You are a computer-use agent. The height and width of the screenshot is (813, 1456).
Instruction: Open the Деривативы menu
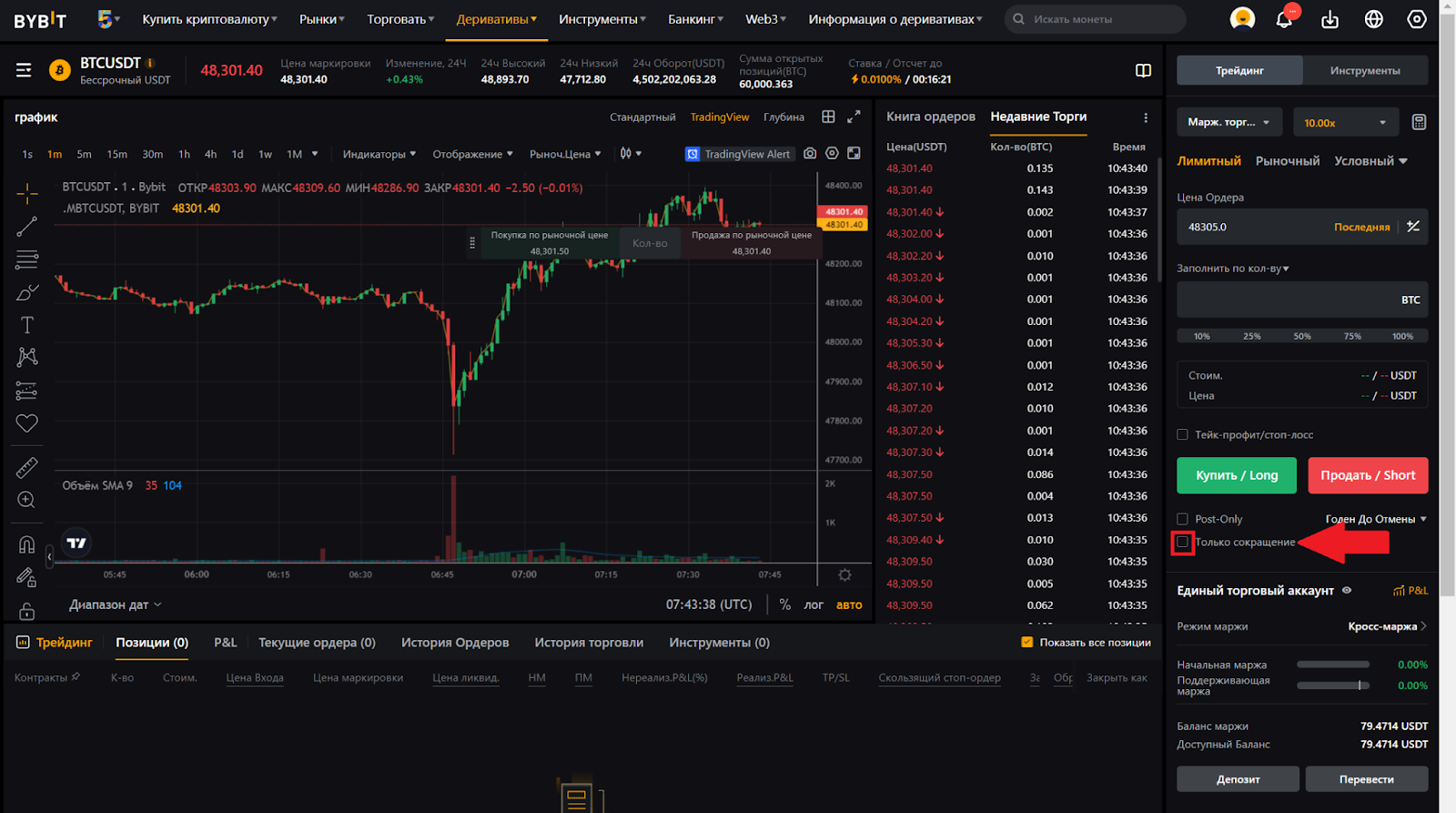pyautogui.click(x=496, y=18)
